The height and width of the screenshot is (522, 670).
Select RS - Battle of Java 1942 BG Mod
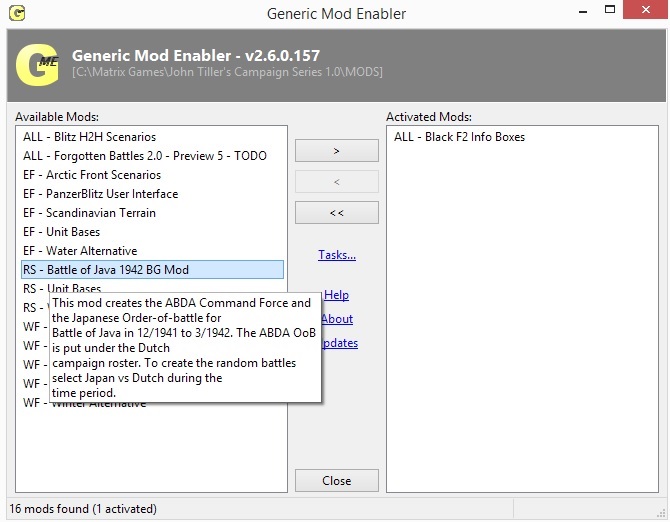click(x=152, y=270)
